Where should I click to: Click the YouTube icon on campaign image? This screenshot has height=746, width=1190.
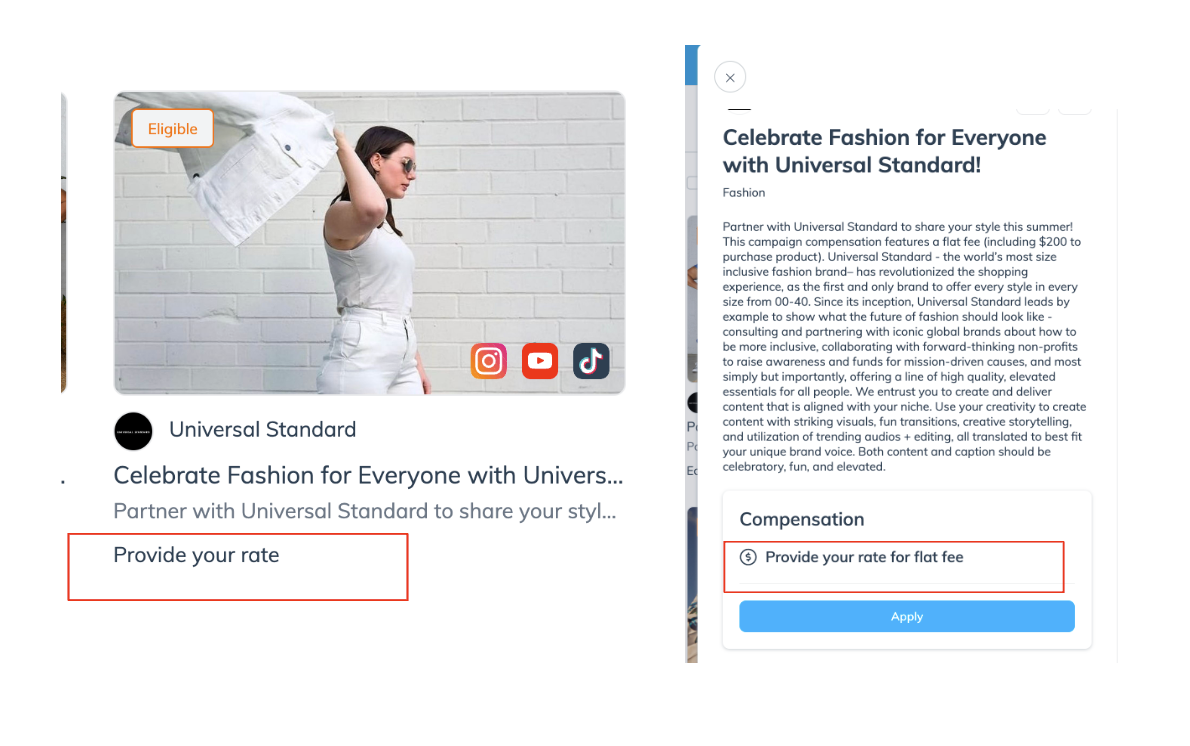(x=540, y=361)
